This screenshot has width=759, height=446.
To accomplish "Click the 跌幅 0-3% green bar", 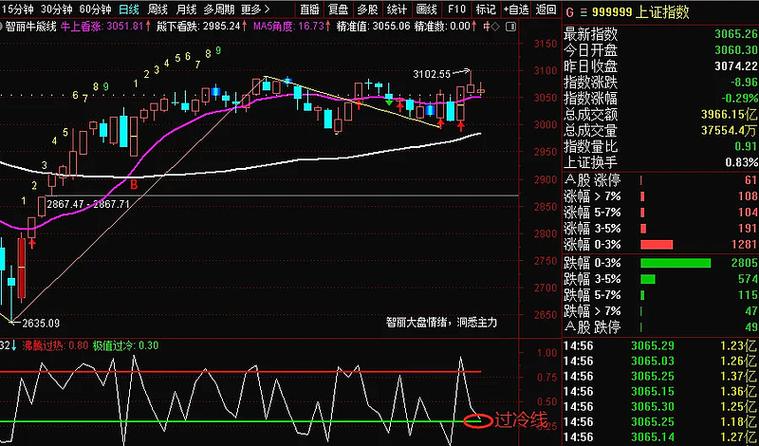I will [x=676, y=263].
